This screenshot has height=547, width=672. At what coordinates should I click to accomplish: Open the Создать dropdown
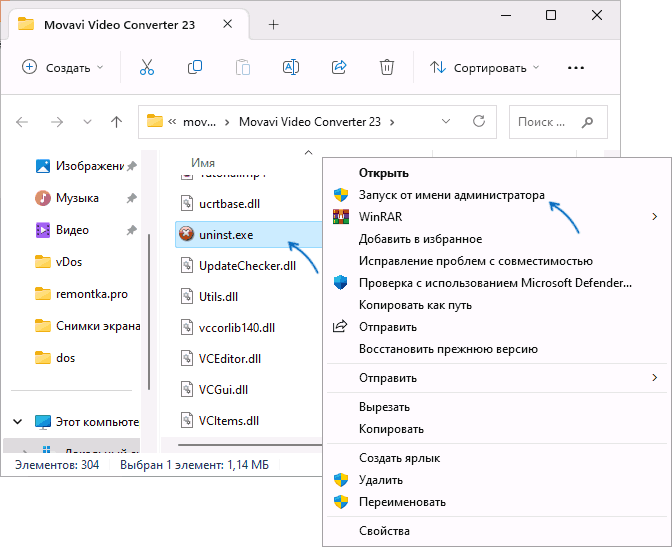pyautogui.click(x=63, y=67)
